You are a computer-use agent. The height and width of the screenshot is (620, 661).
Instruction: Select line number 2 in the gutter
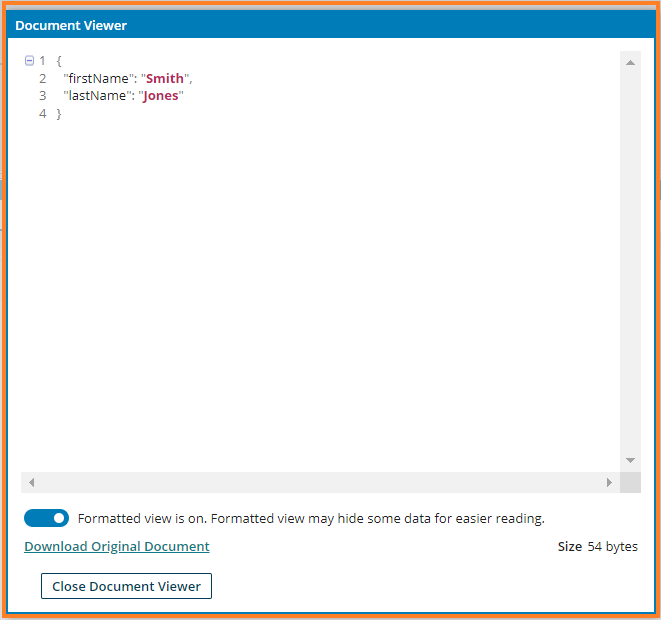tap(43, 78)
